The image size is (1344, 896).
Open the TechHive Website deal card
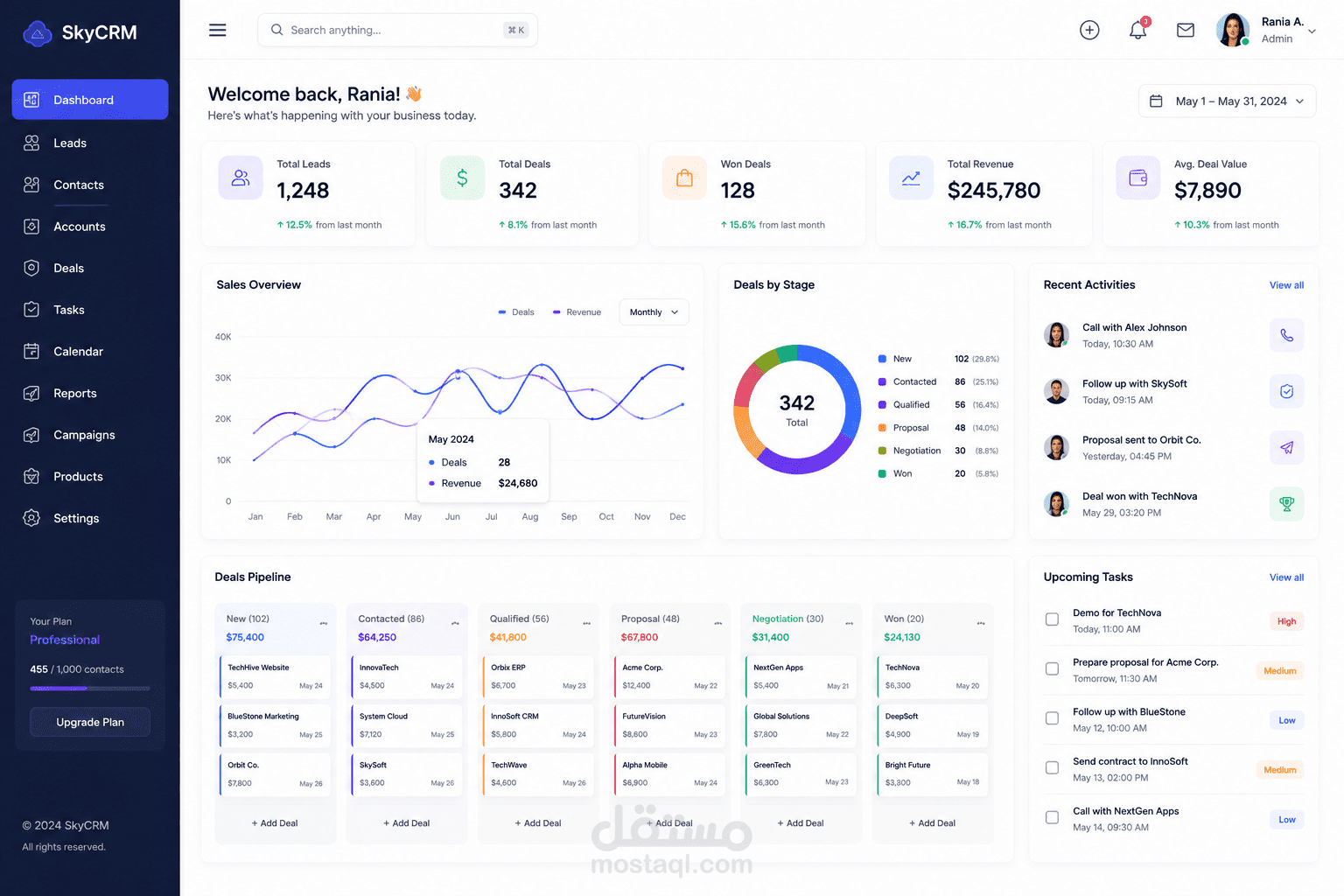(x=275, y=676)
